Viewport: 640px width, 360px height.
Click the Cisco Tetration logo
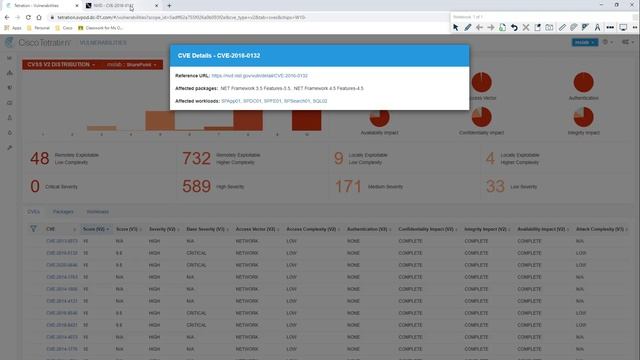pos(38,42)
